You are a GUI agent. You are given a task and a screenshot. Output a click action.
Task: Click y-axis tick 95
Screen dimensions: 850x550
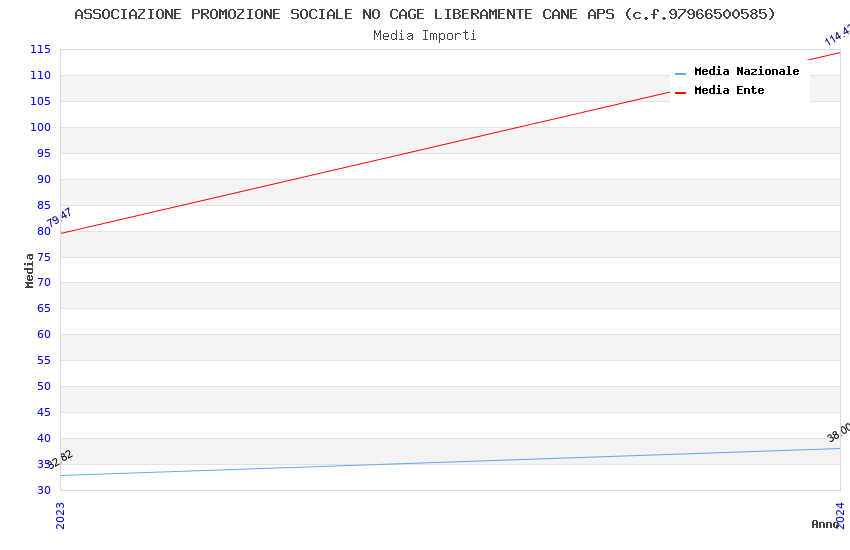44,153
